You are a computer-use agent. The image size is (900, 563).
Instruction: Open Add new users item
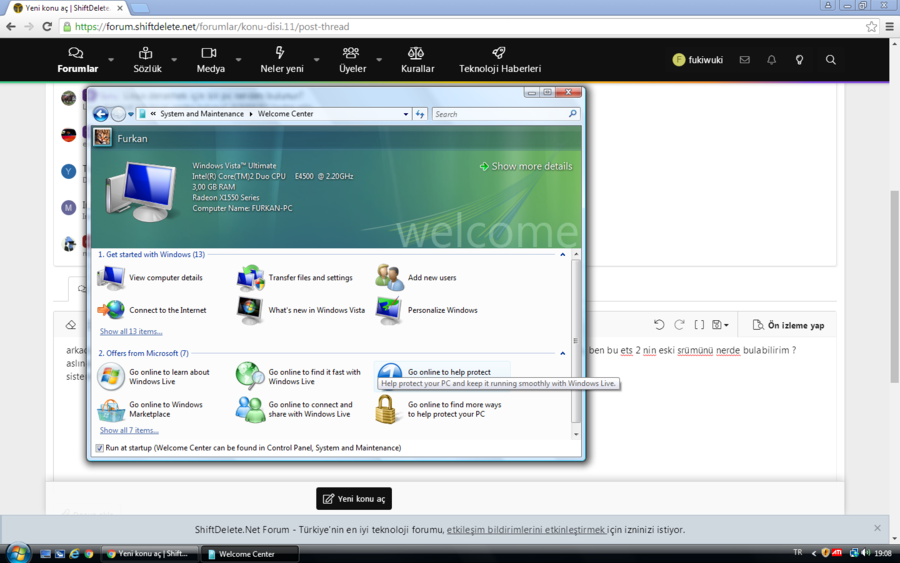click(417, 278)
